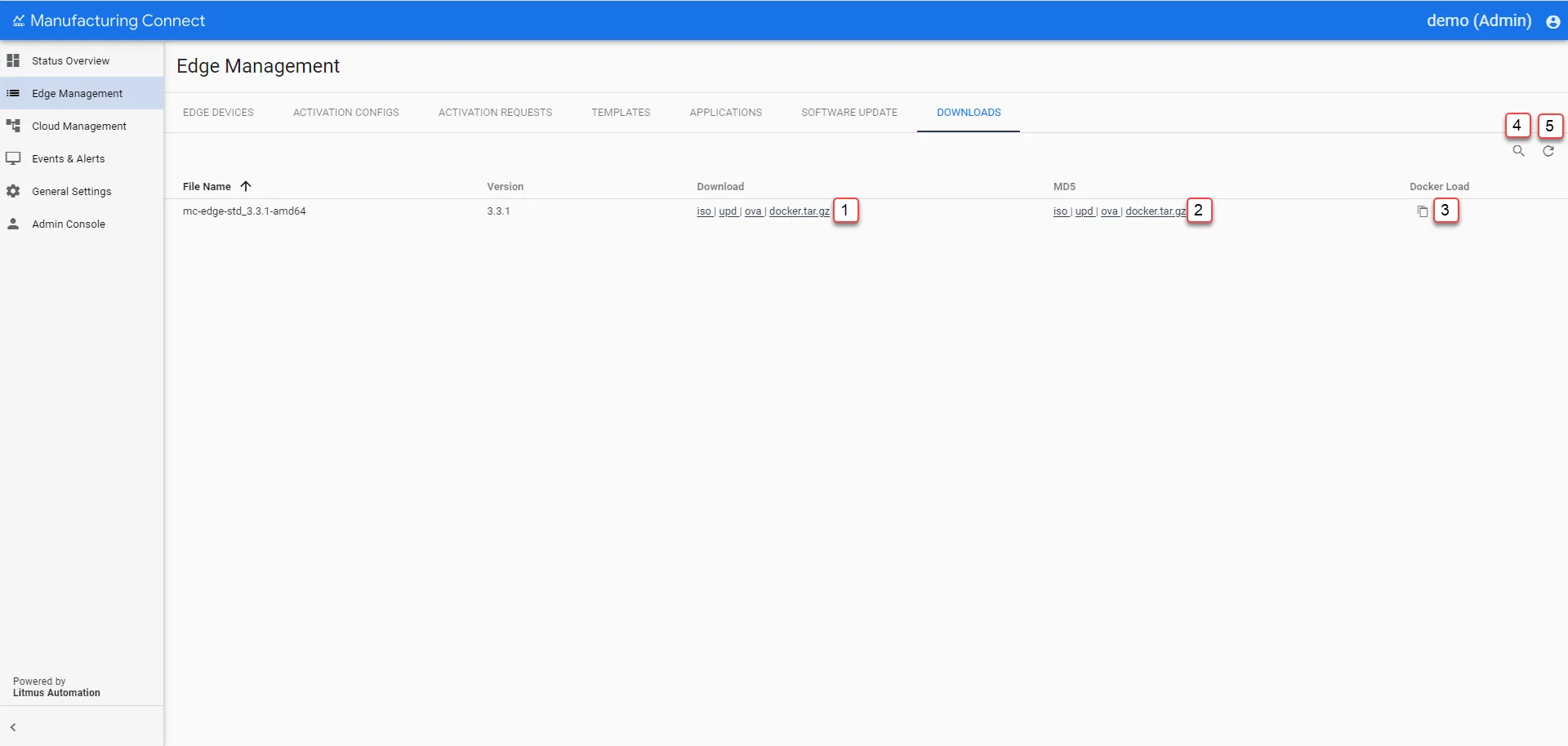Click the Version column header
The height and width of the screenshot is (746, 1568).
pos(505,187)
